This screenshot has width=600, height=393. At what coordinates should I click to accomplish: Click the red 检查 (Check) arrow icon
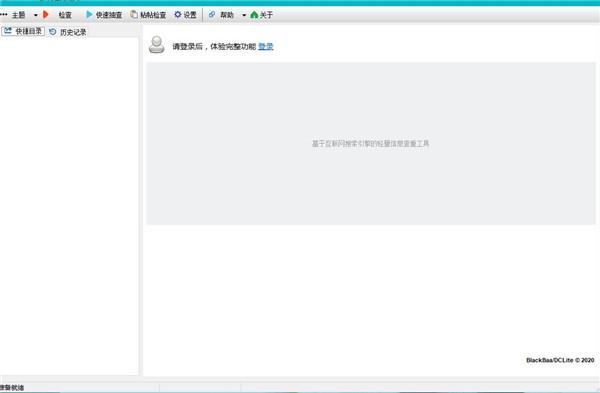46,15
